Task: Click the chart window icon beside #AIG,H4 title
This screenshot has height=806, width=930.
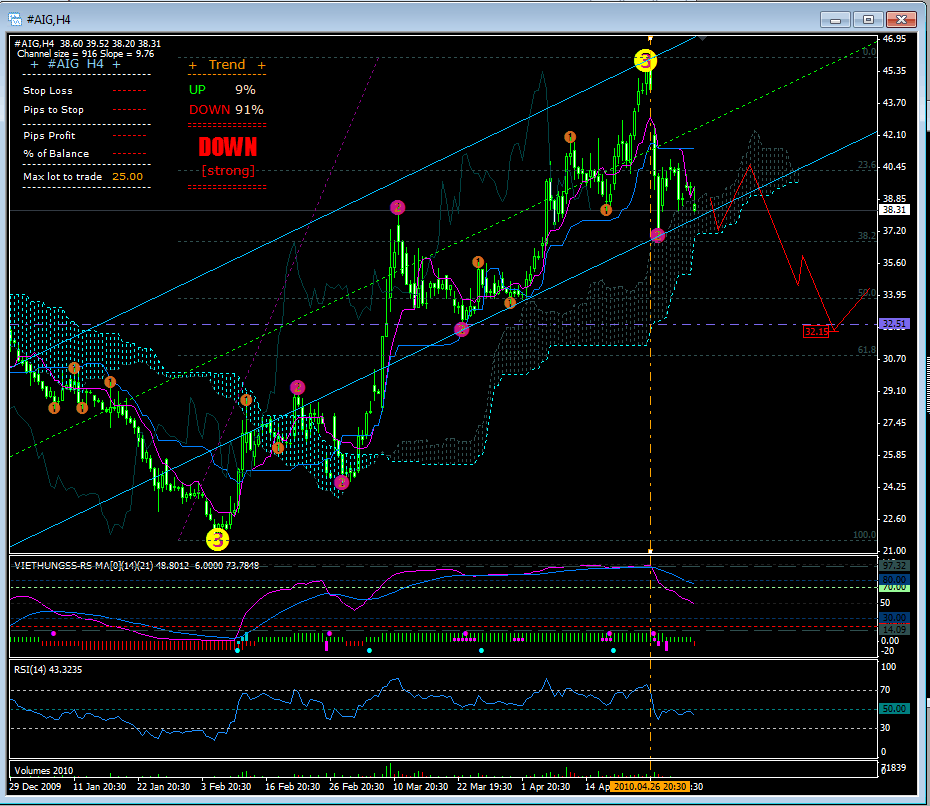Action: pos(14,20)
